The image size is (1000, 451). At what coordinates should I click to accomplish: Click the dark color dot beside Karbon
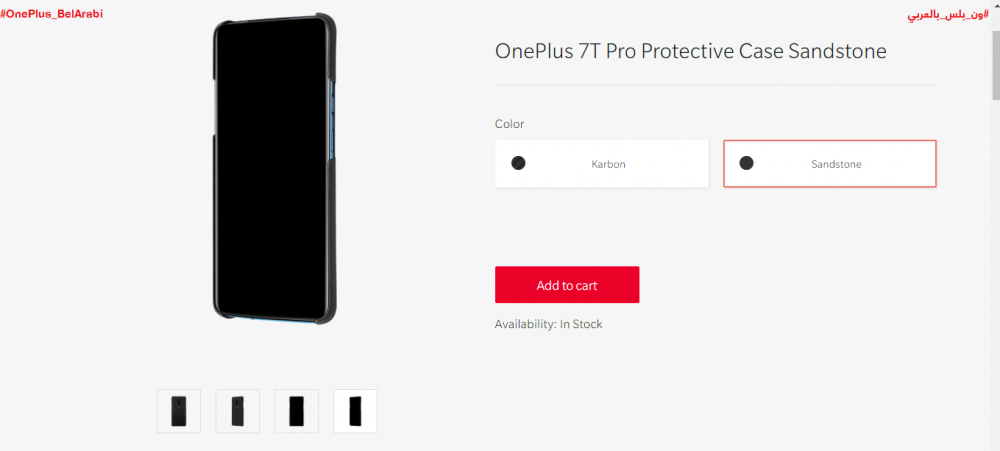tap(518, 163)
